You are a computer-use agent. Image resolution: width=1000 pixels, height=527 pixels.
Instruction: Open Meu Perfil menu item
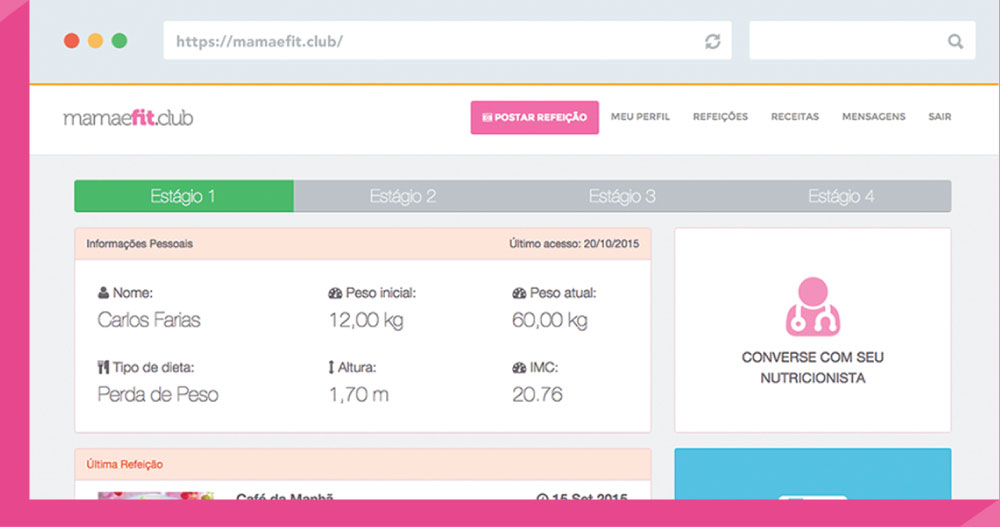640,117
